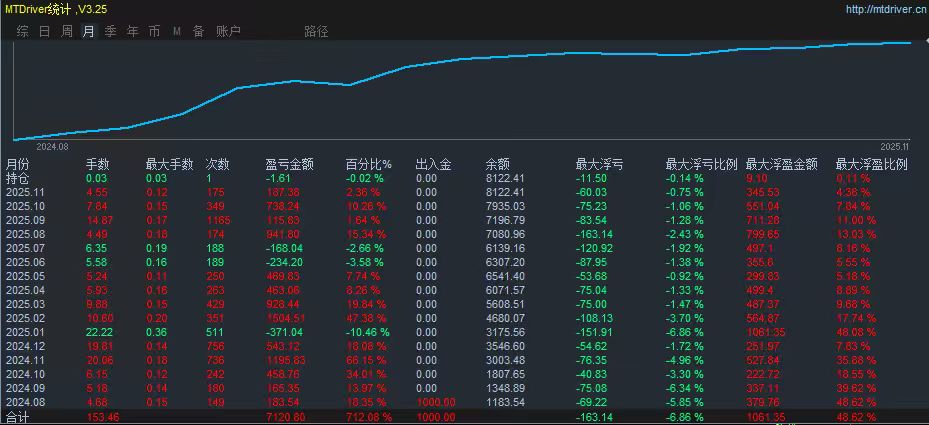The height and width of the screenshot is (425, 929).
Task: Select the 2024.11 month row
Action: [x=464, y=360]
